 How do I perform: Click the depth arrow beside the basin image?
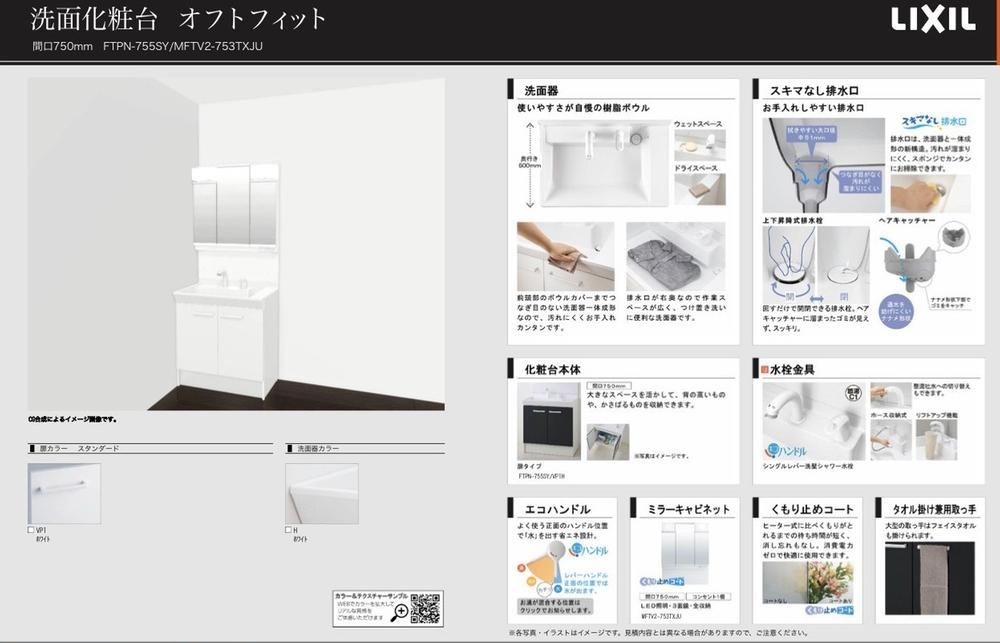click(x=529, y=165)
